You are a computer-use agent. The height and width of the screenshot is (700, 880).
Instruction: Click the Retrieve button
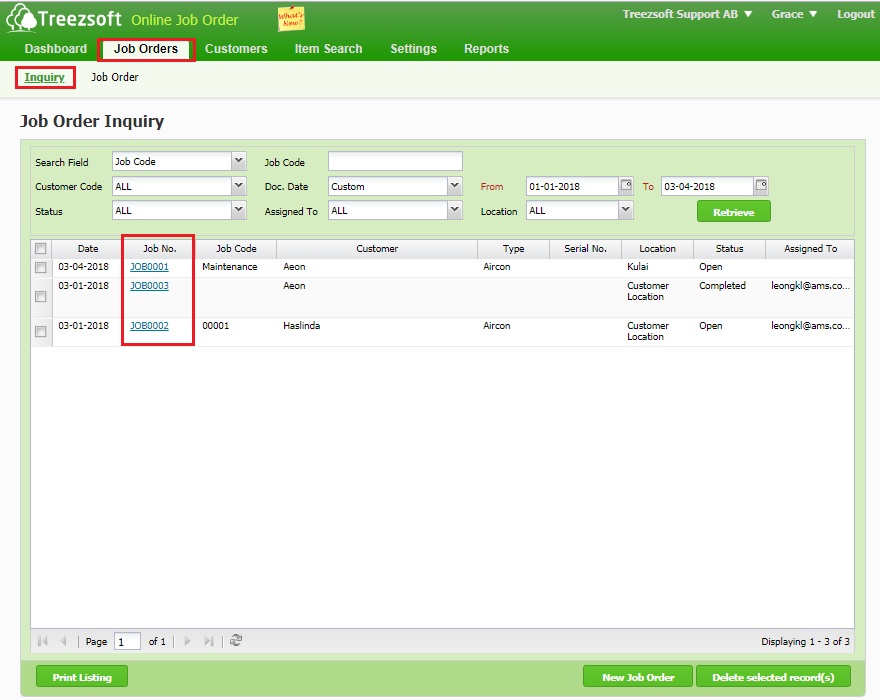coord(734,212)
